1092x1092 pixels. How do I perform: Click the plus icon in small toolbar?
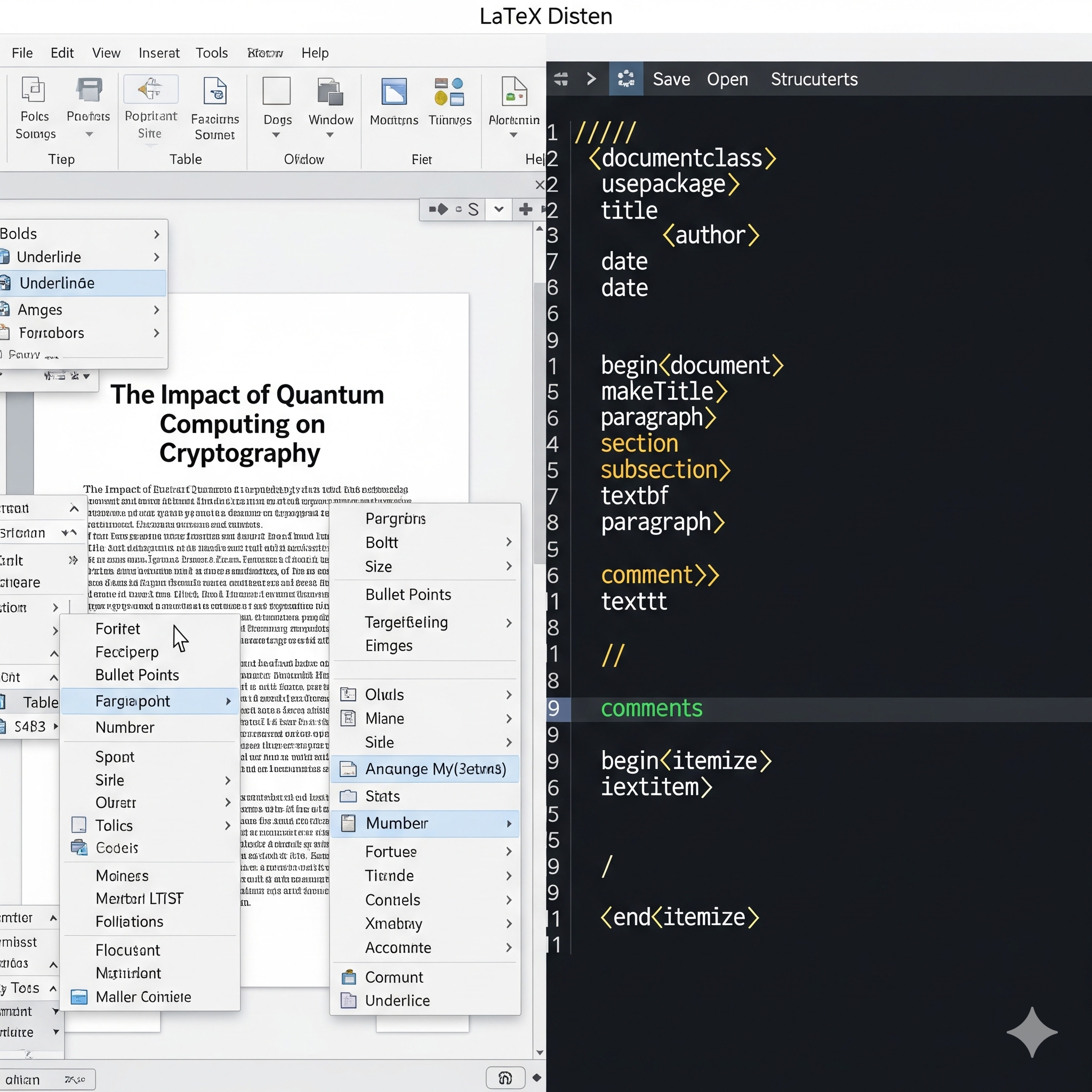[x=525, y=210]
